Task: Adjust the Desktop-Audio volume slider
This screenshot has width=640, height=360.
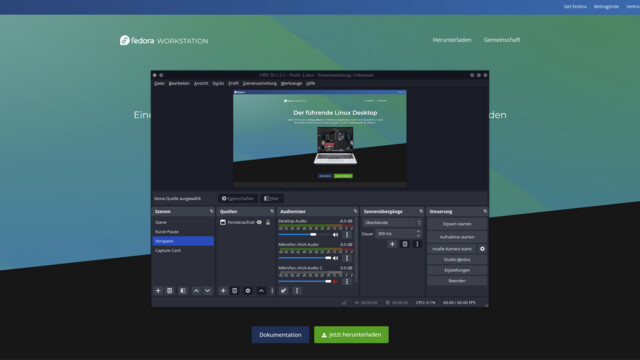Action: coord(305,235)
